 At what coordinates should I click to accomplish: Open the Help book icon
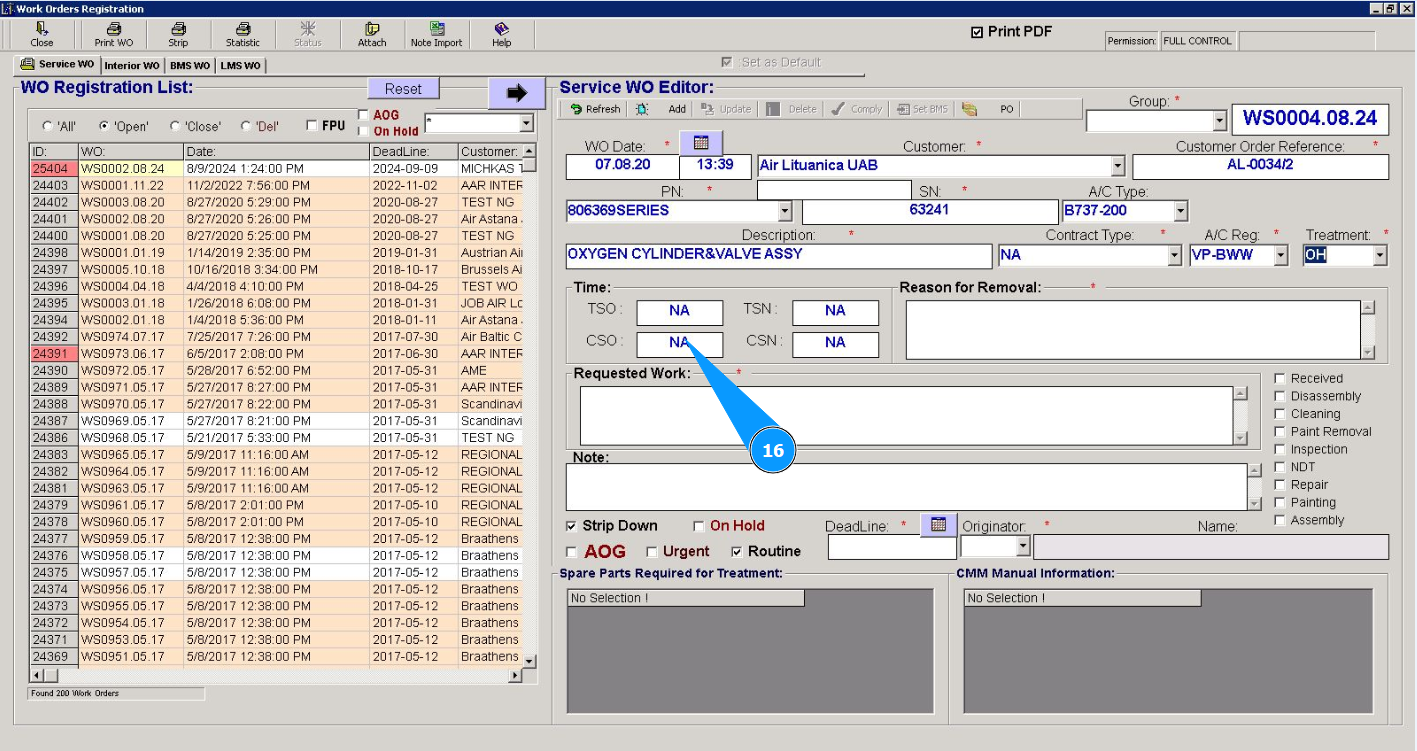[501, 30]
